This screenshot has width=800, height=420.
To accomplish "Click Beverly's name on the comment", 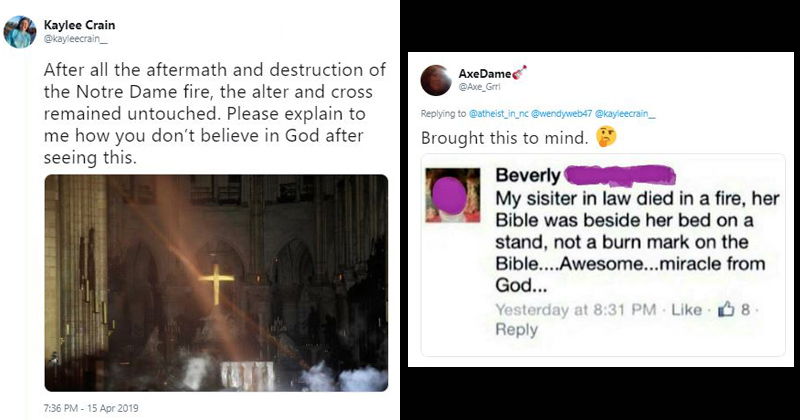I will (x=528, y=176).
